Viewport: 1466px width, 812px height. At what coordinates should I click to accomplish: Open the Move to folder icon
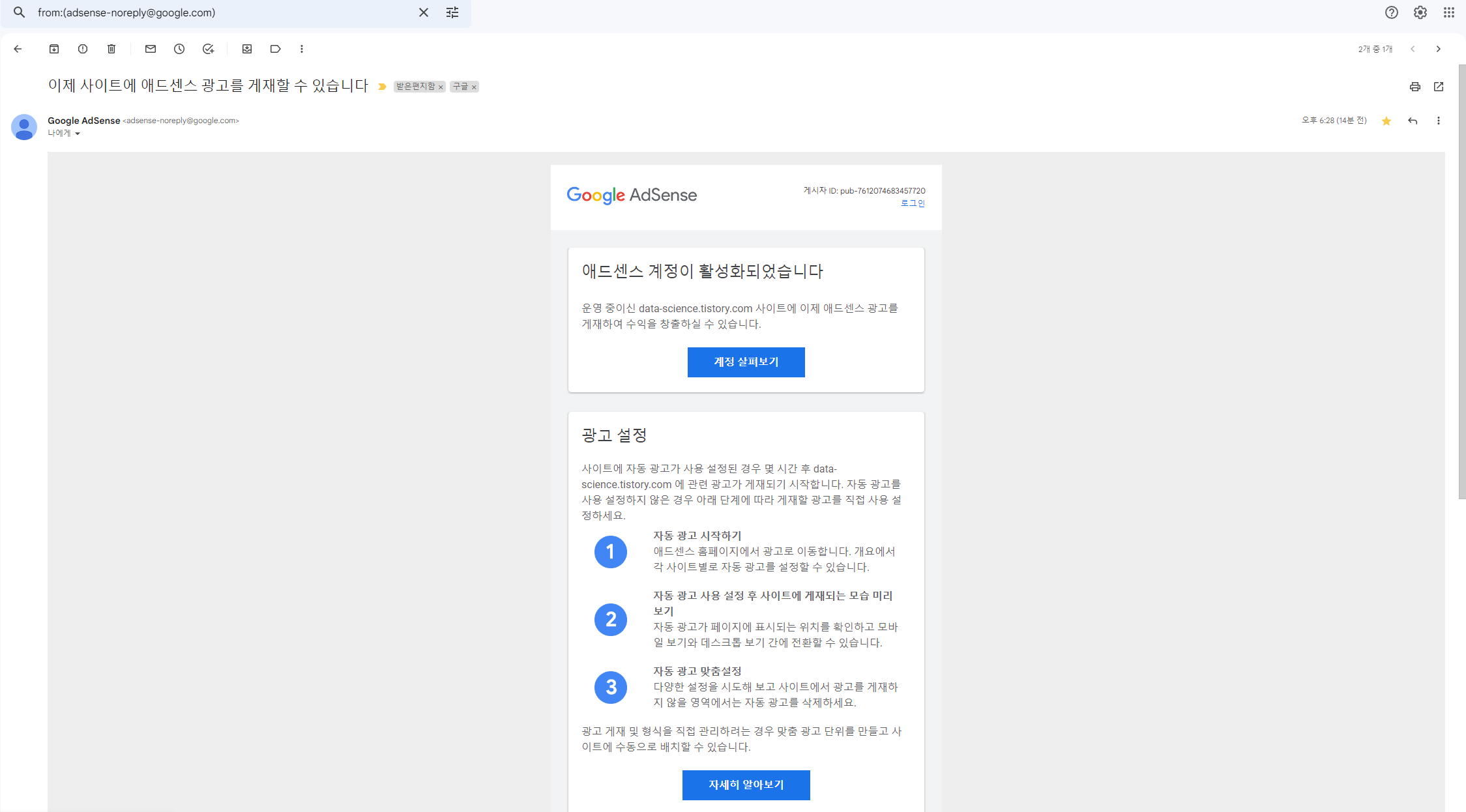[247, 49]
